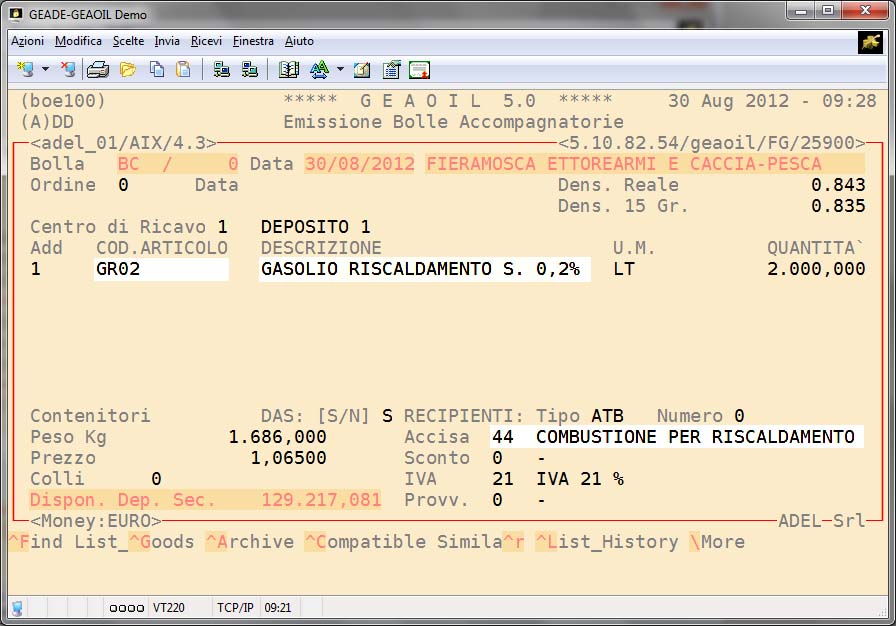Click the disconnect session icon

67,70
